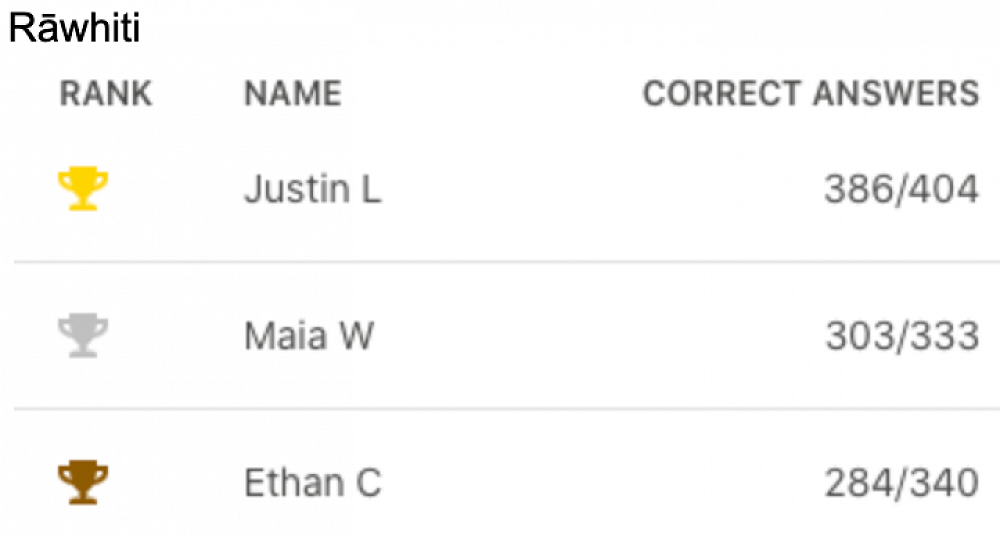Open Justin L's name entry
The image size is (1000, 535).
pos(312,189)
